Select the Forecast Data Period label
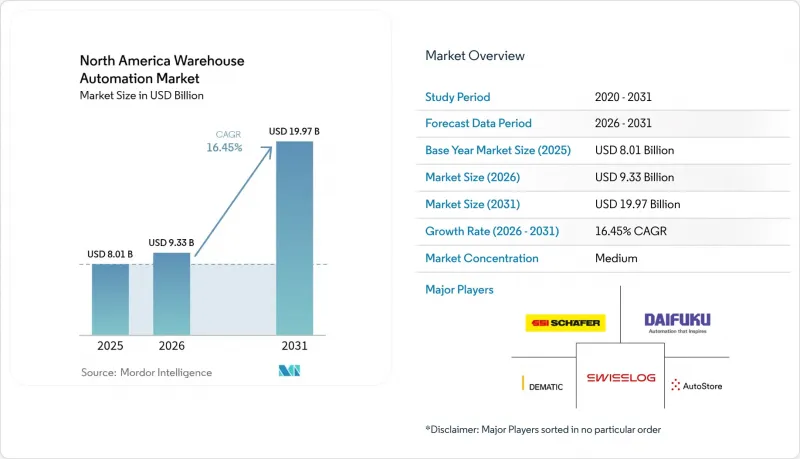This screenshot has width=800, height=459. 478,123
